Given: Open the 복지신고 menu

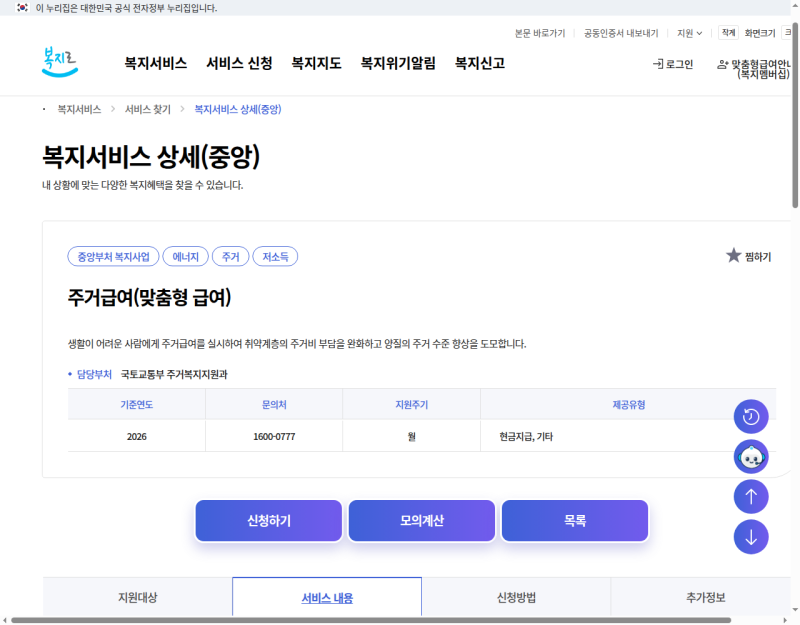Looking at the screenshot, I should click(480, 63).
